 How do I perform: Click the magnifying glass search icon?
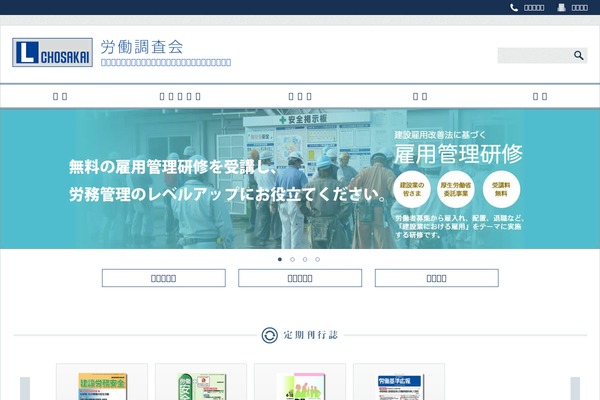coord(579,56)
